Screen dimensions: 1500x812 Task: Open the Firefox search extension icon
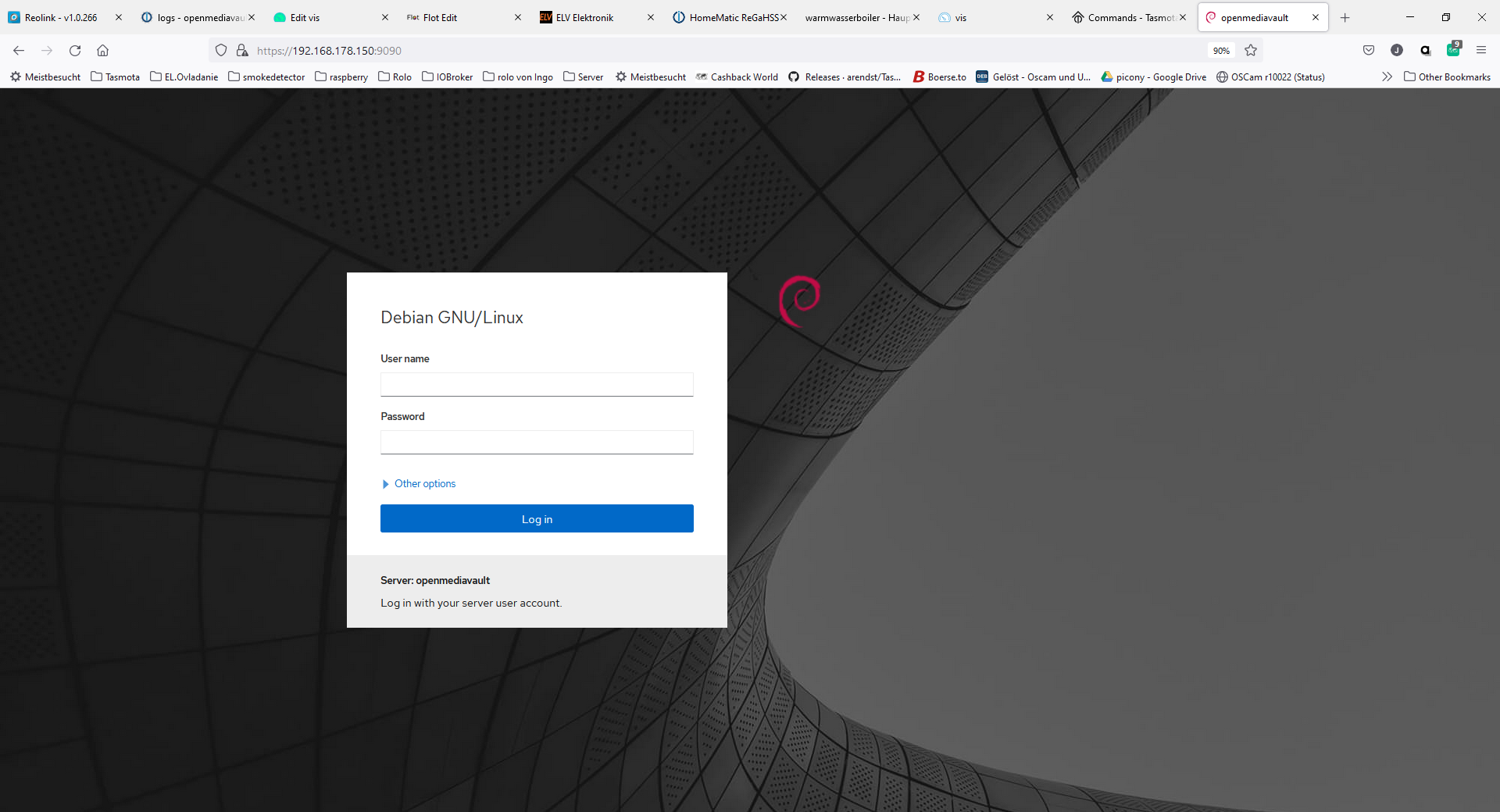pos(1425,51)
